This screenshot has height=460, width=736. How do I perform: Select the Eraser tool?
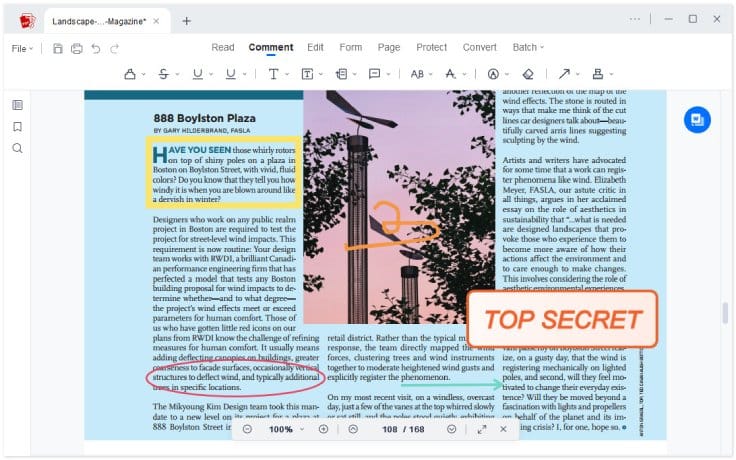[x=528, y=74]
